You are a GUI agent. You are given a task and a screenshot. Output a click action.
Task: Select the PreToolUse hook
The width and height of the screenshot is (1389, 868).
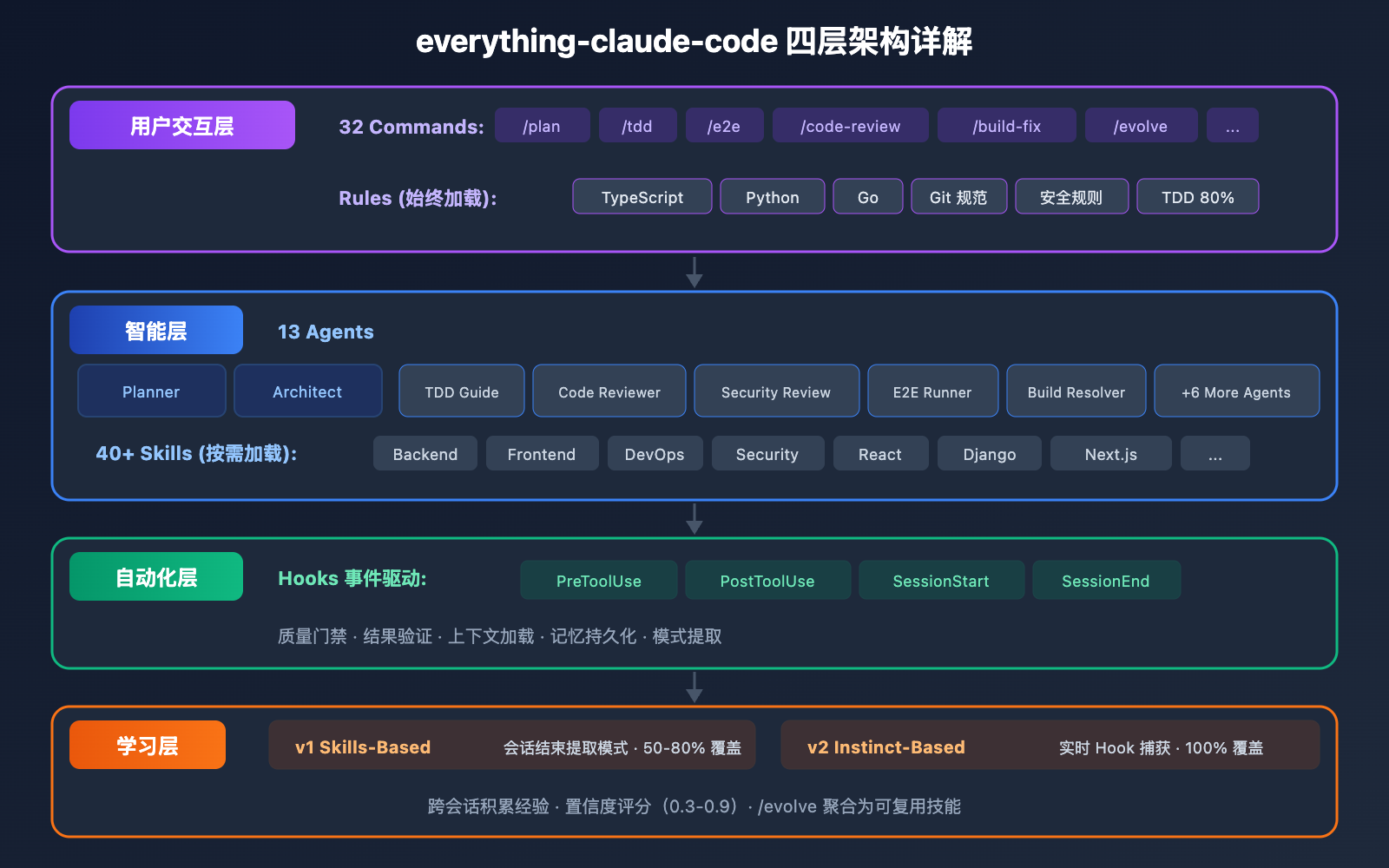[x=598, y=580]
